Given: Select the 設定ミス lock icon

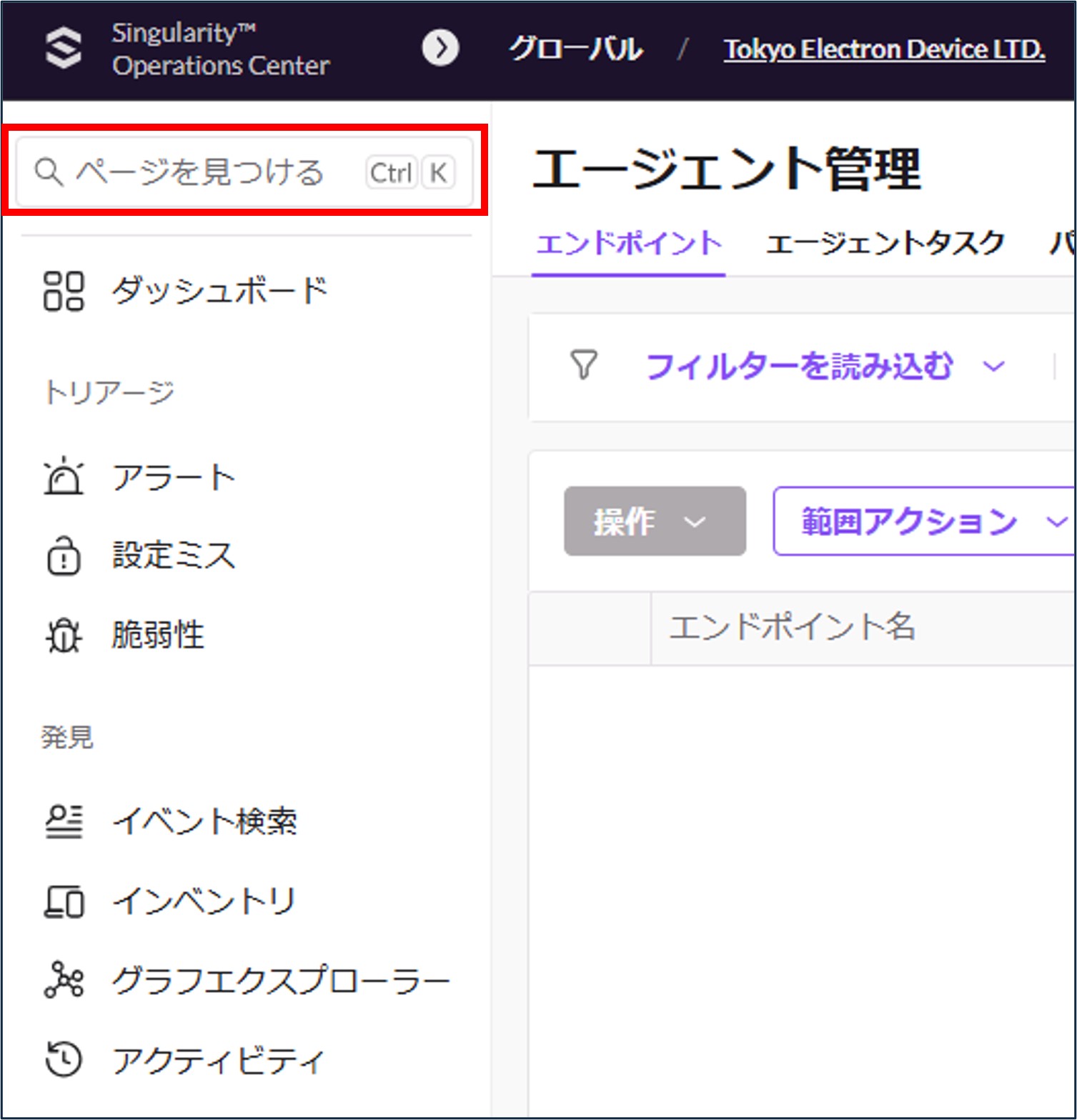Looking at the screenshot, I should [64, 555].
